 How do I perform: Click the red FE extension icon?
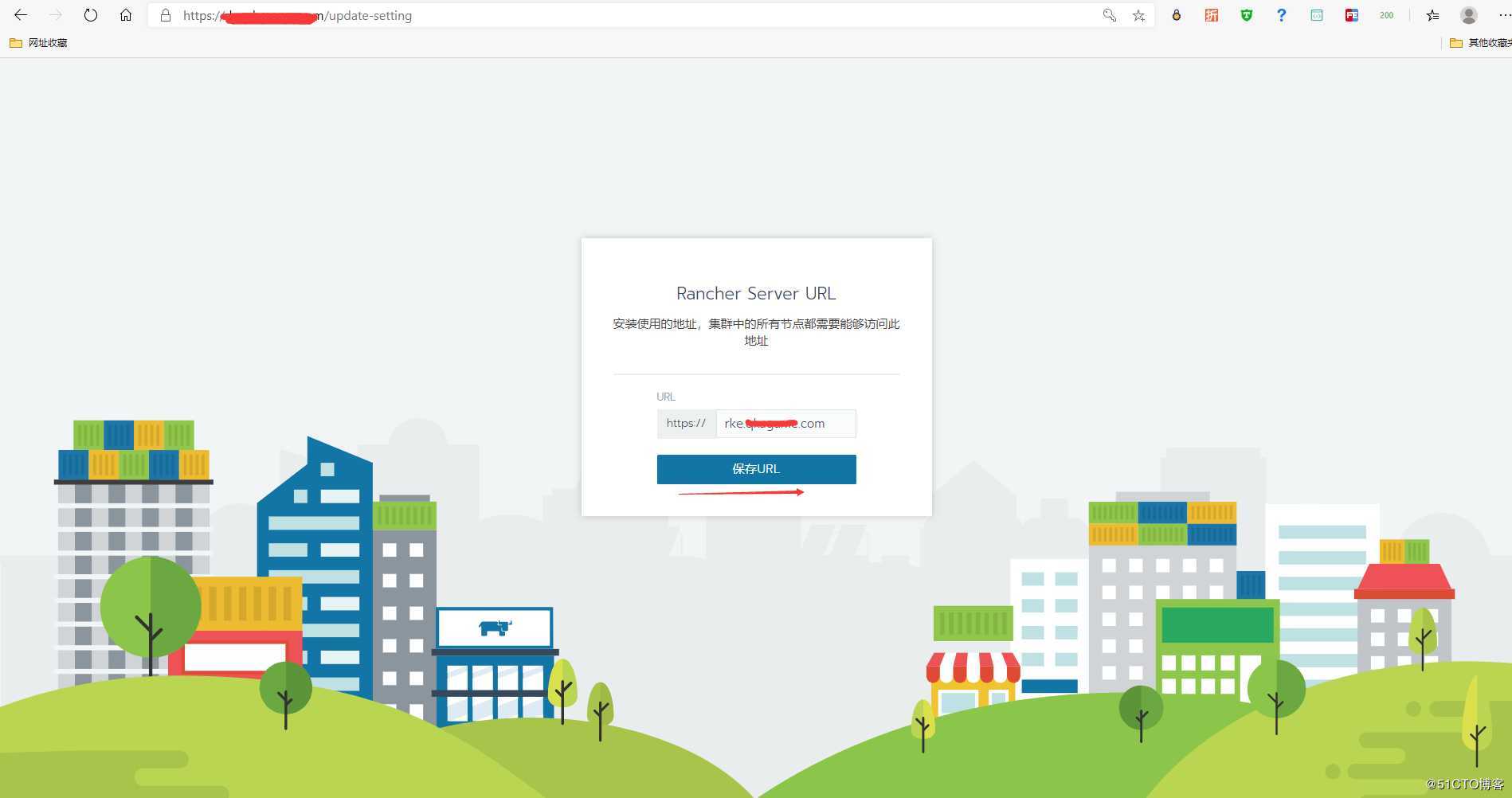coord(1352,15)
